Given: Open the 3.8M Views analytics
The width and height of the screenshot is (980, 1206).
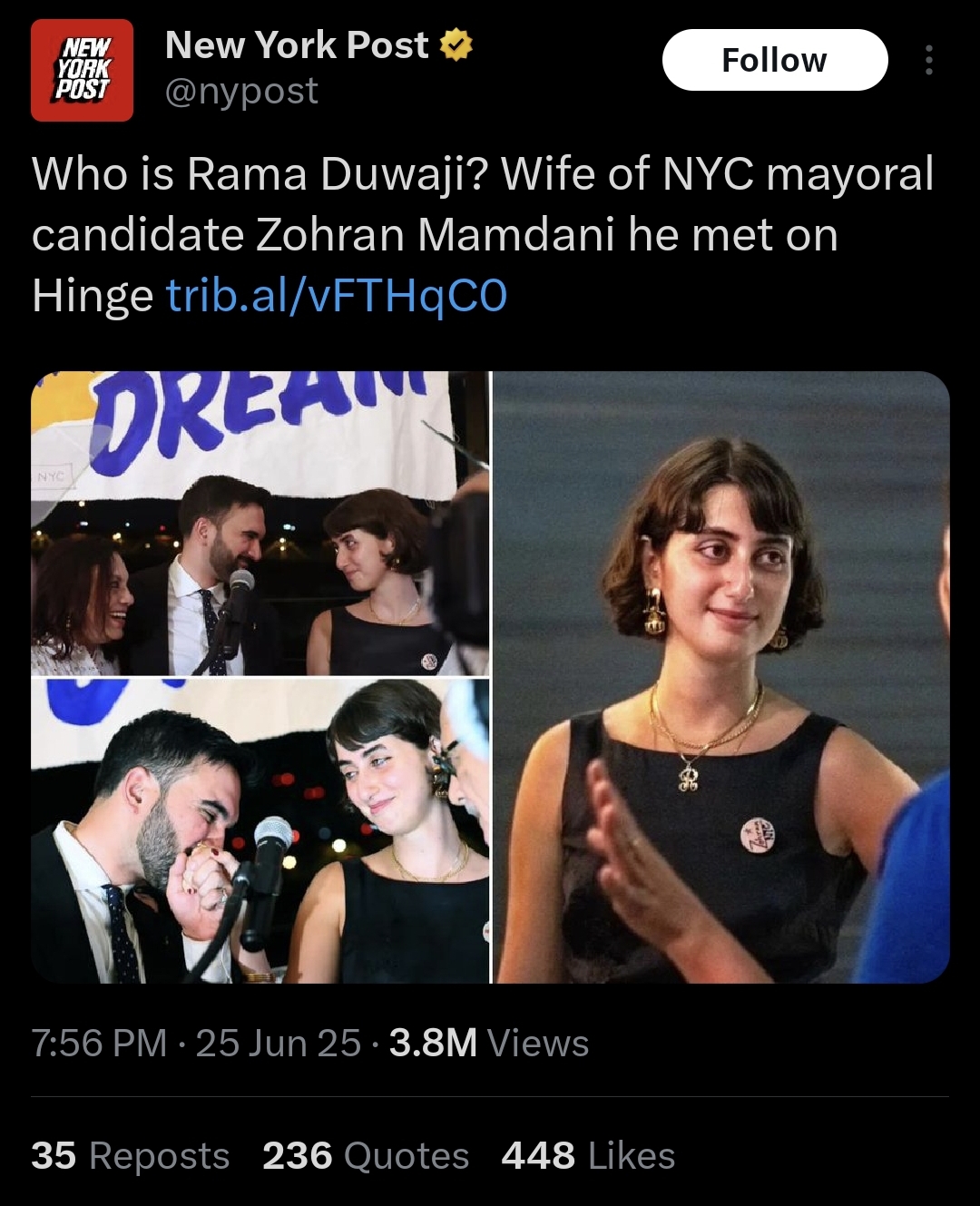Looking at the screenshot, I should point(489,1044).
